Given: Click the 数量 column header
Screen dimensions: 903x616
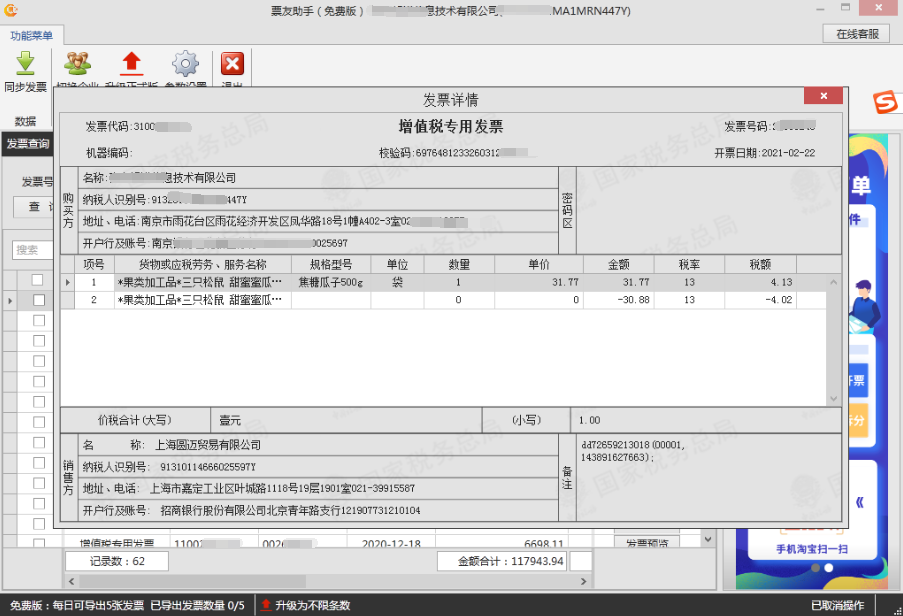Looking at the screenshot, I should coord(459,264).
